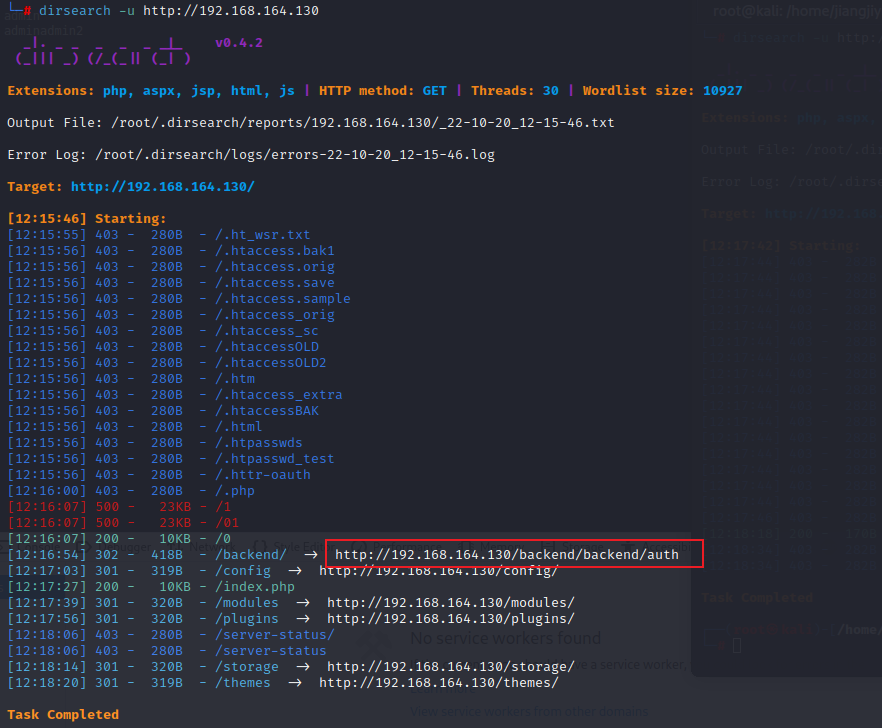This screenshot has height=728, width=882.
Task: Click the blue Target URL link
Action: pyautogui.click(x=163, y=187)
